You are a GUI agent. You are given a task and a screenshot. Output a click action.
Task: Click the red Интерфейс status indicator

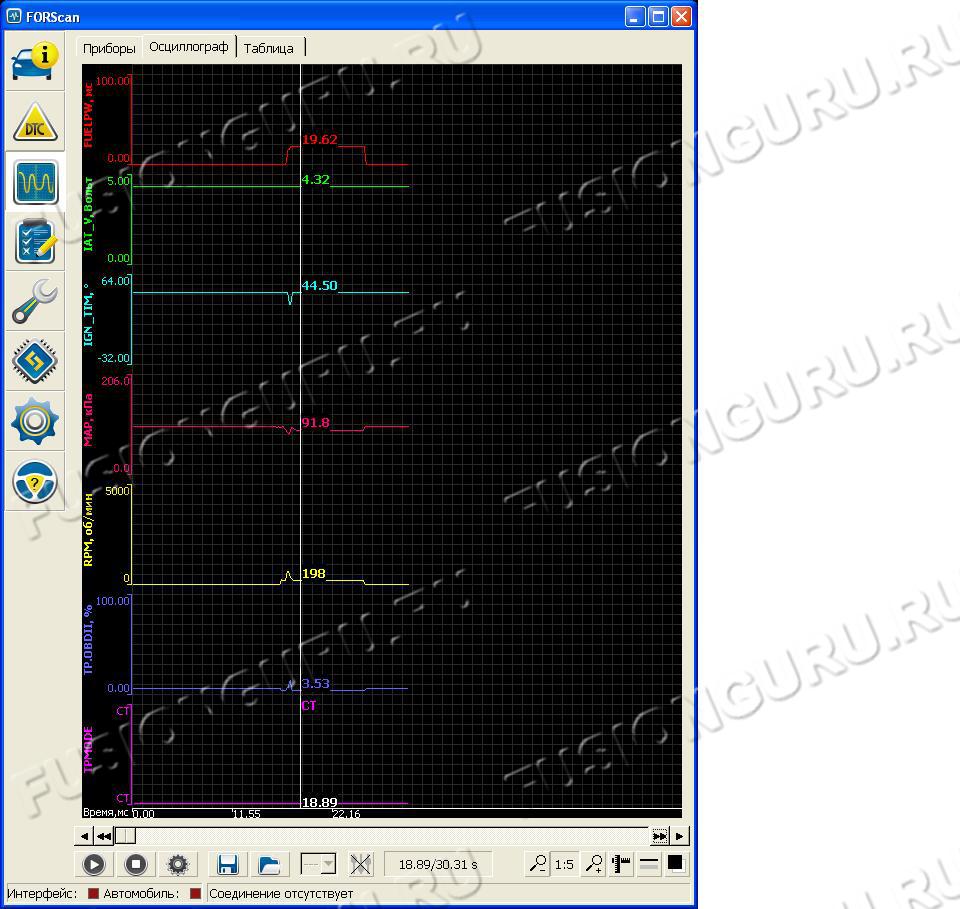(94, 894)
